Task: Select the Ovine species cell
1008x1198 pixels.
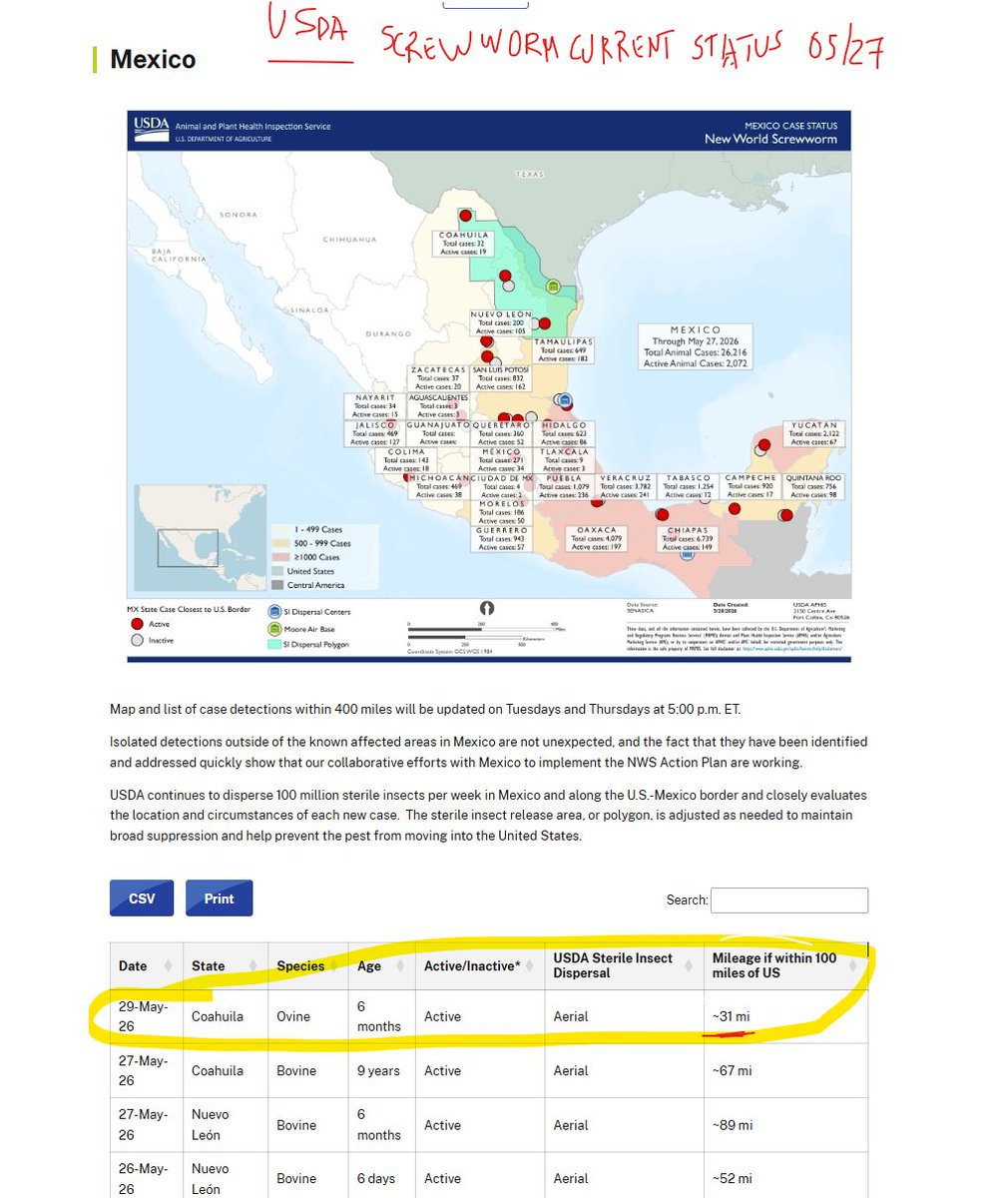Action: coord(308,1016)
